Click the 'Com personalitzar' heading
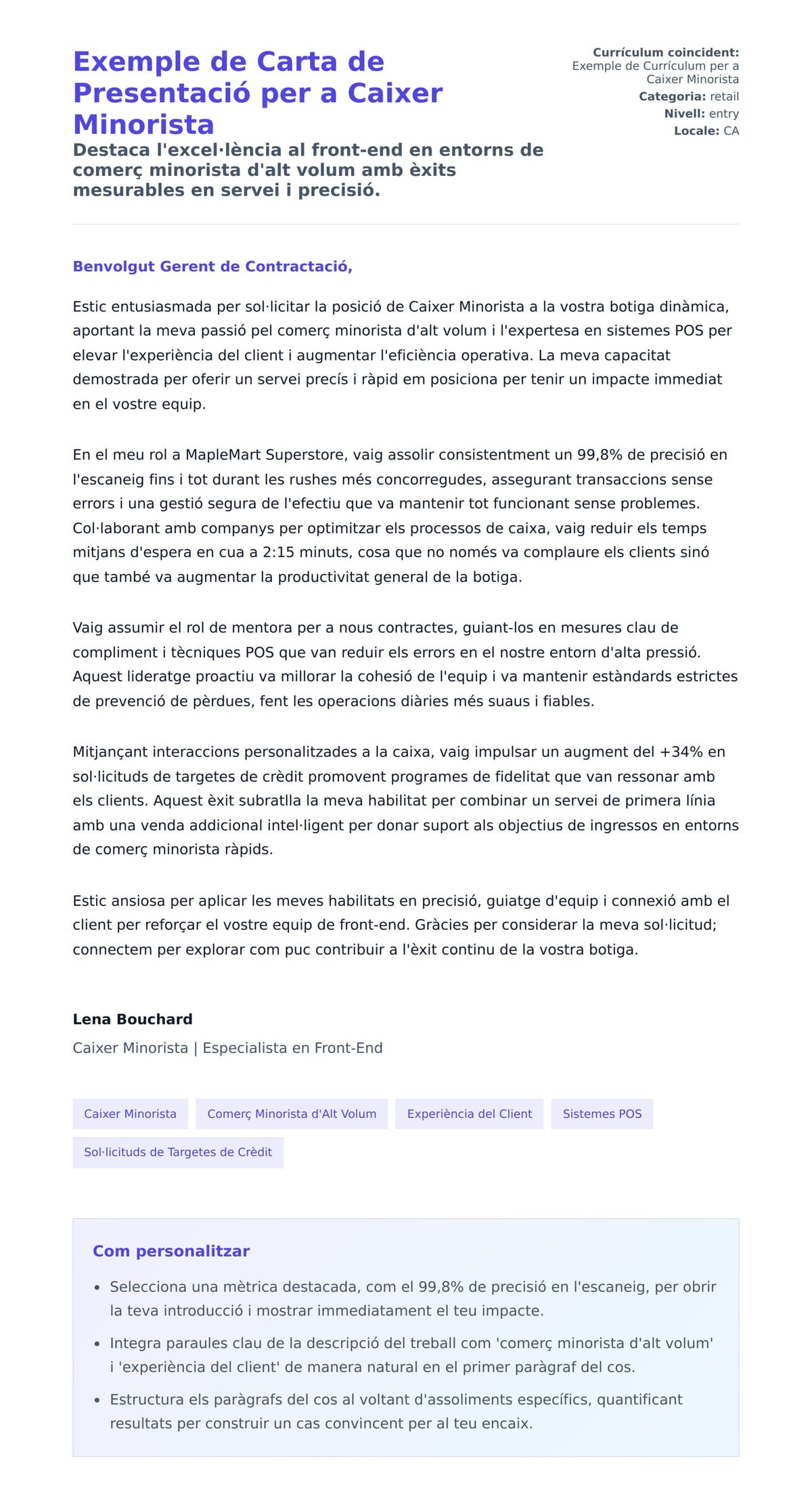 (171, 1251)
